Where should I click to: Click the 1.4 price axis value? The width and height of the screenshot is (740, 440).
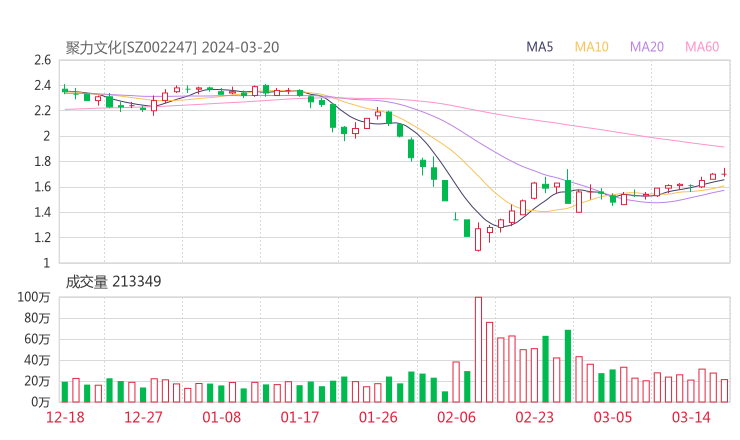pos(42,212)
